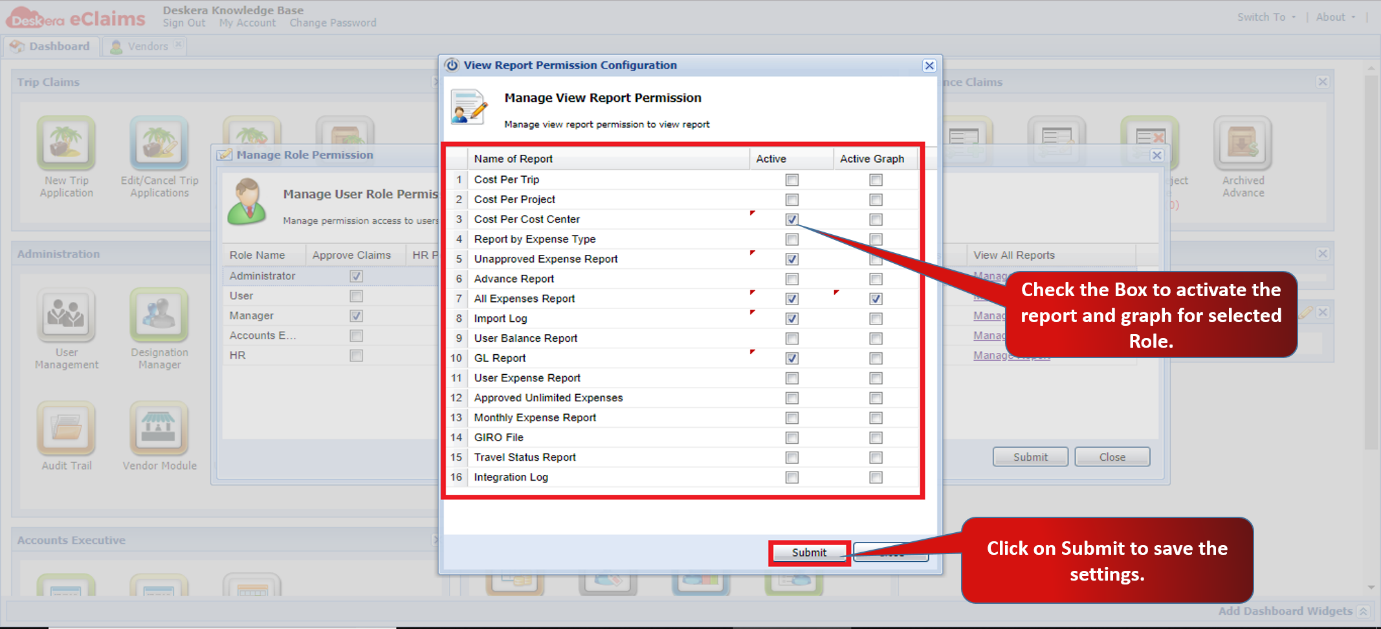Open the New Trip Application icon

(67, 143)
